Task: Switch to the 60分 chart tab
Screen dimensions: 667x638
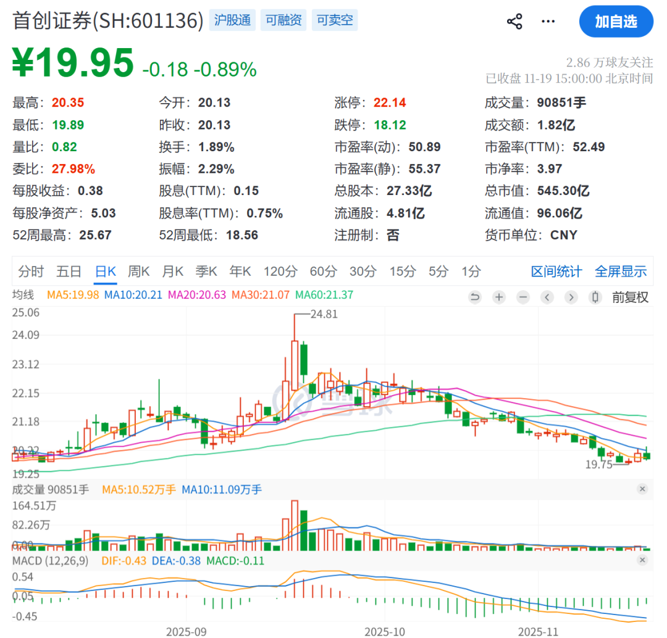Action: pyautogui.click(x=322, y=271)
